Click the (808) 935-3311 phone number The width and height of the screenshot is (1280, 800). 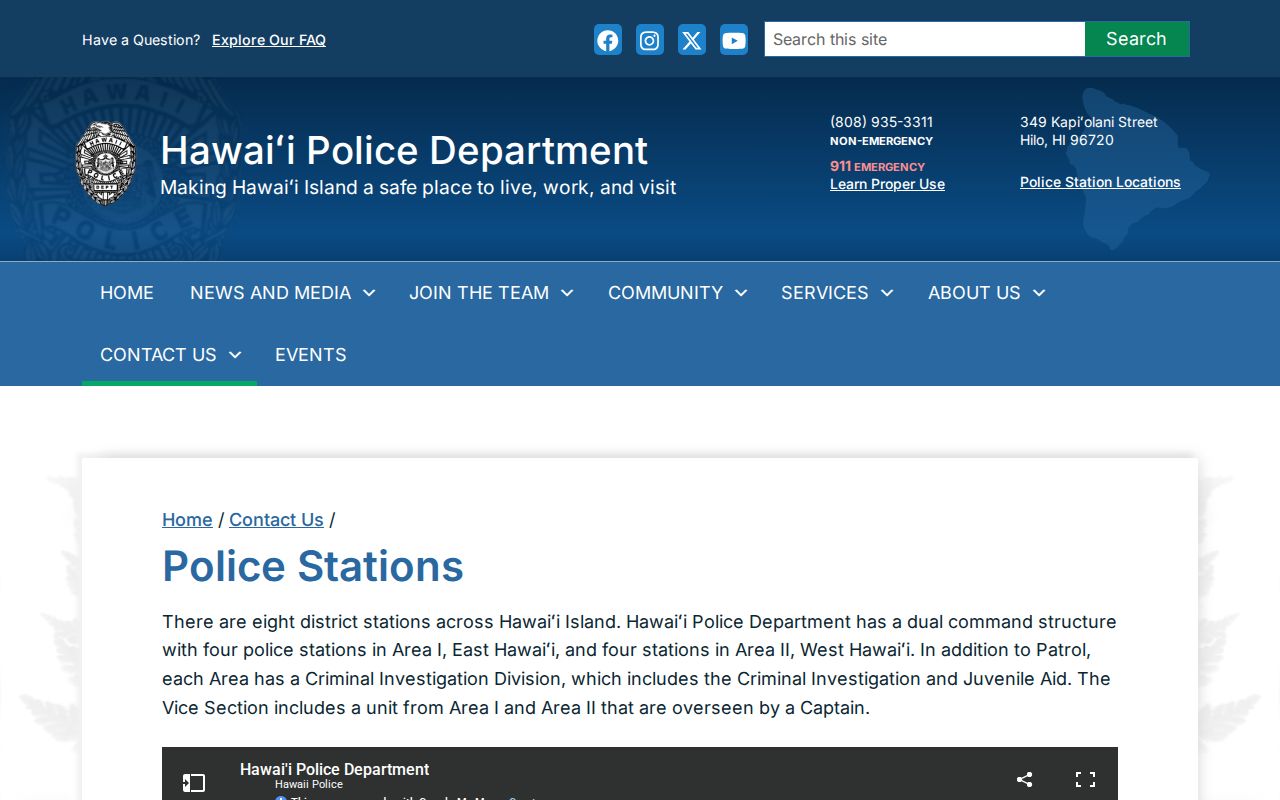click(881, 122)
